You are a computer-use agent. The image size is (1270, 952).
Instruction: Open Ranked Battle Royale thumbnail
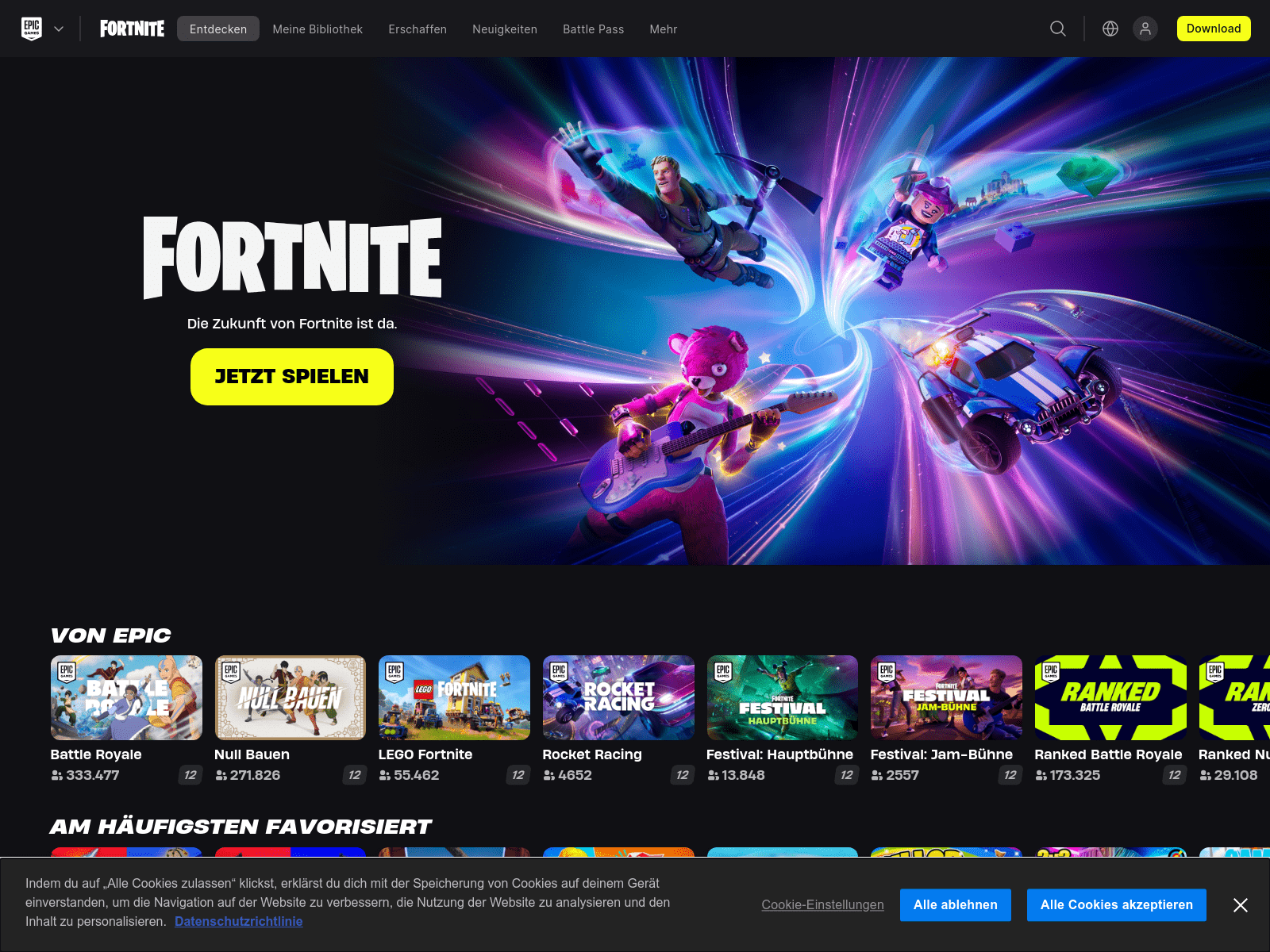coord(1110,697)
